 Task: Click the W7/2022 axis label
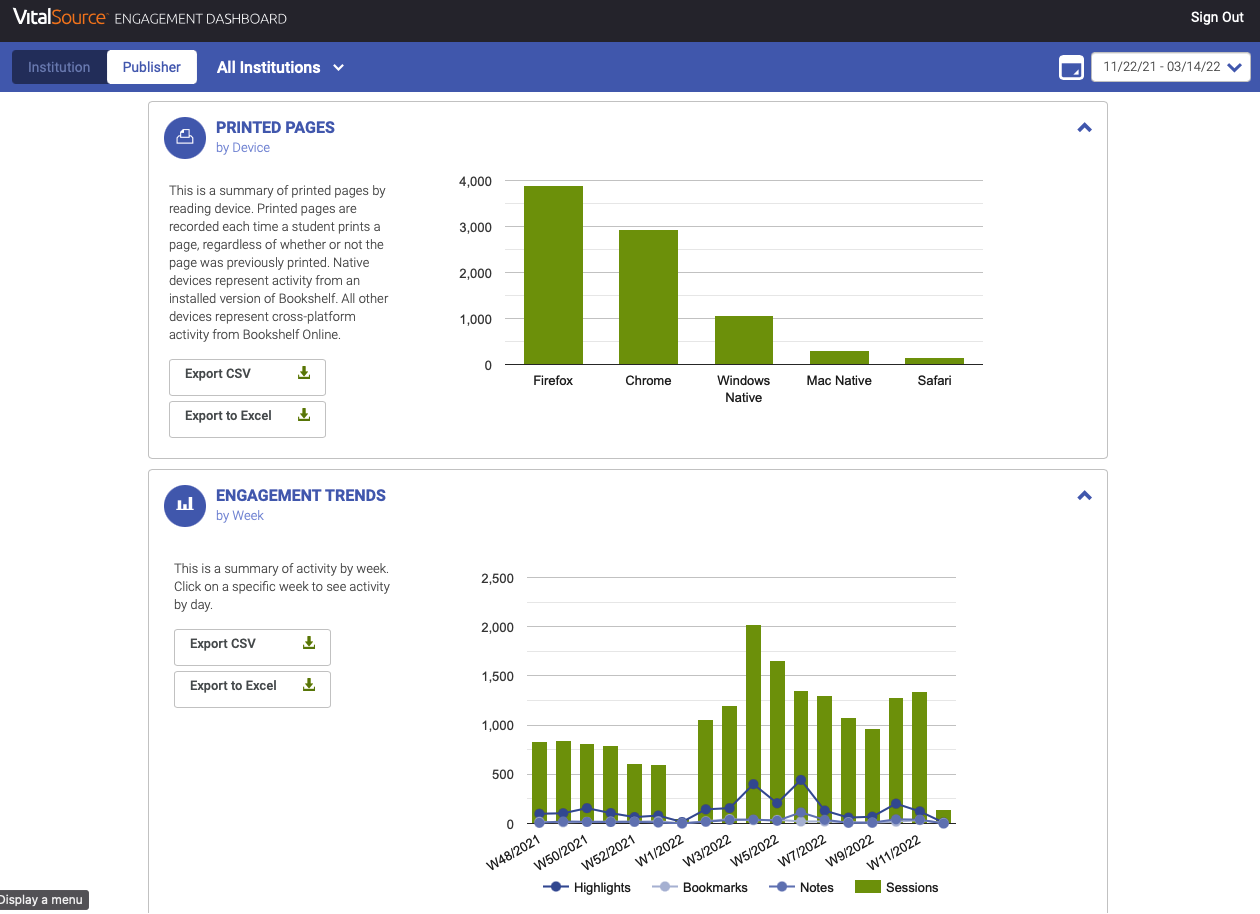tap(804, 851)
